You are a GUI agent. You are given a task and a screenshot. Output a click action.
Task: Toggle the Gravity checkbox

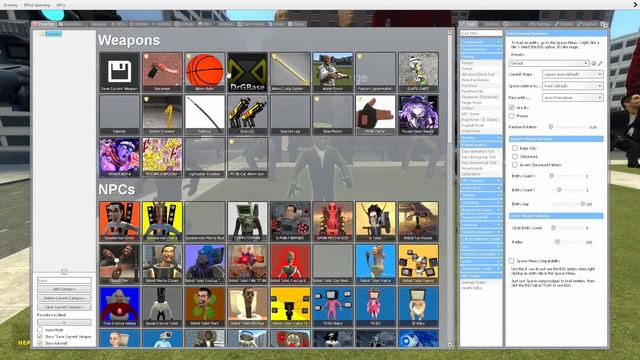pos(511,107)
